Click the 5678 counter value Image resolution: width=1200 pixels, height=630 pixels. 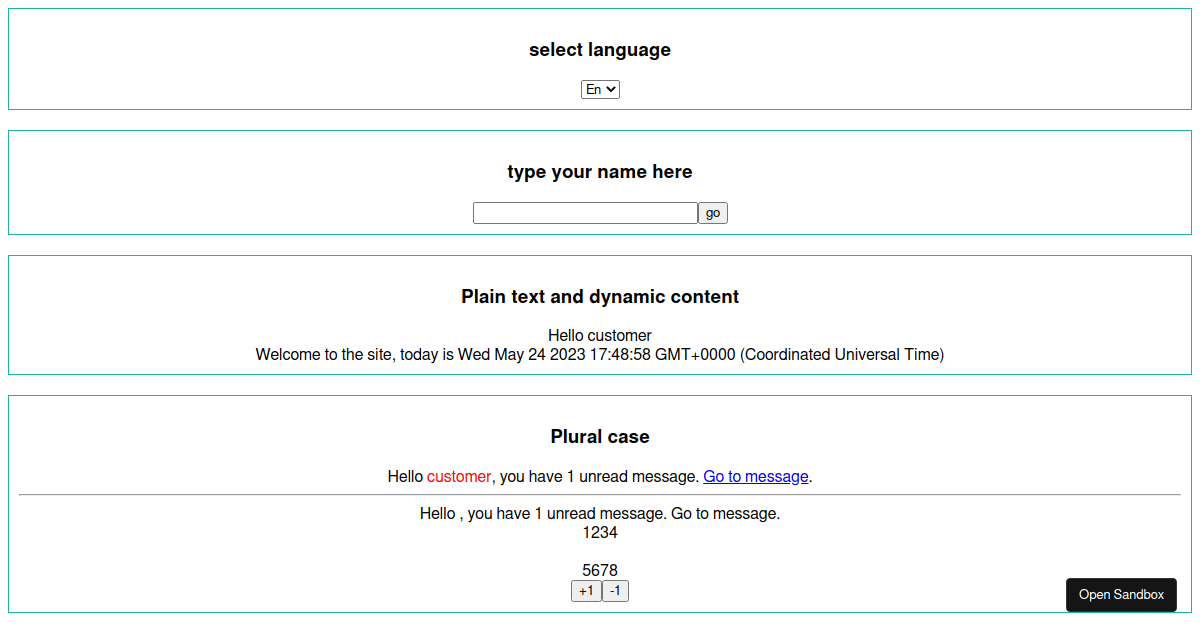tap(600, 570)
